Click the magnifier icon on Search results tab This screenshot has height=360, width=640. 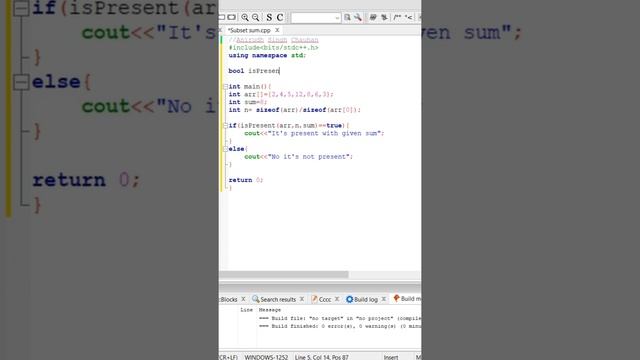point(256,299)
